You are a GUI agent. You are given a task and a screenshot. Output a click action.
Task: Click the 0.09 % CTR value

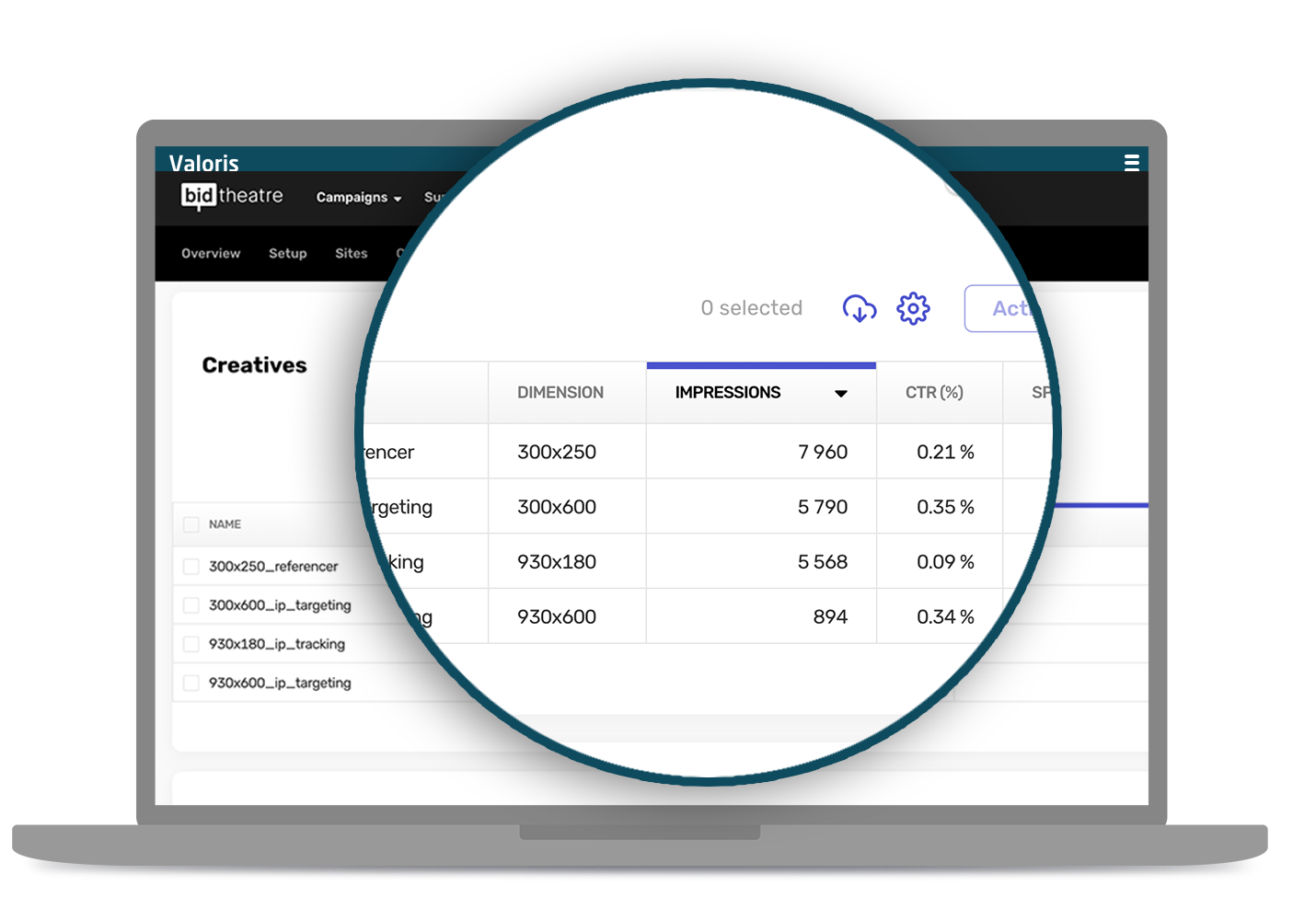click(945, 562)
